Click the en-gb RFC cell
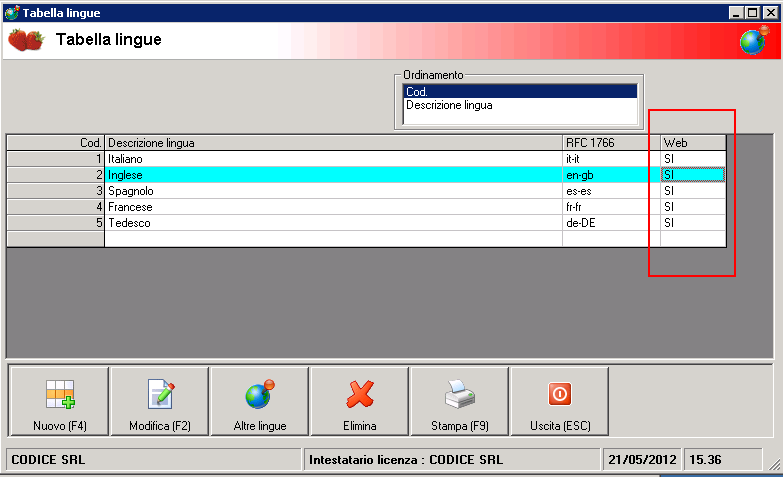 [x=611, y=175]
